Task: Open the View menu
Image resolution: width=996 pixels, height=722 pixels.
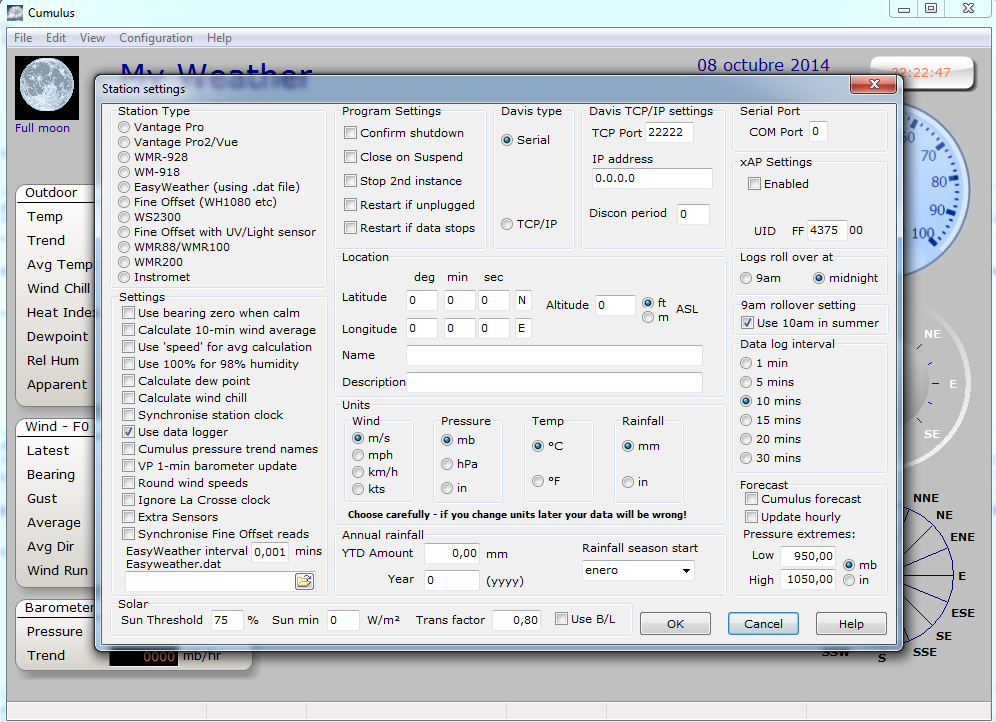Action: (92, 38)
